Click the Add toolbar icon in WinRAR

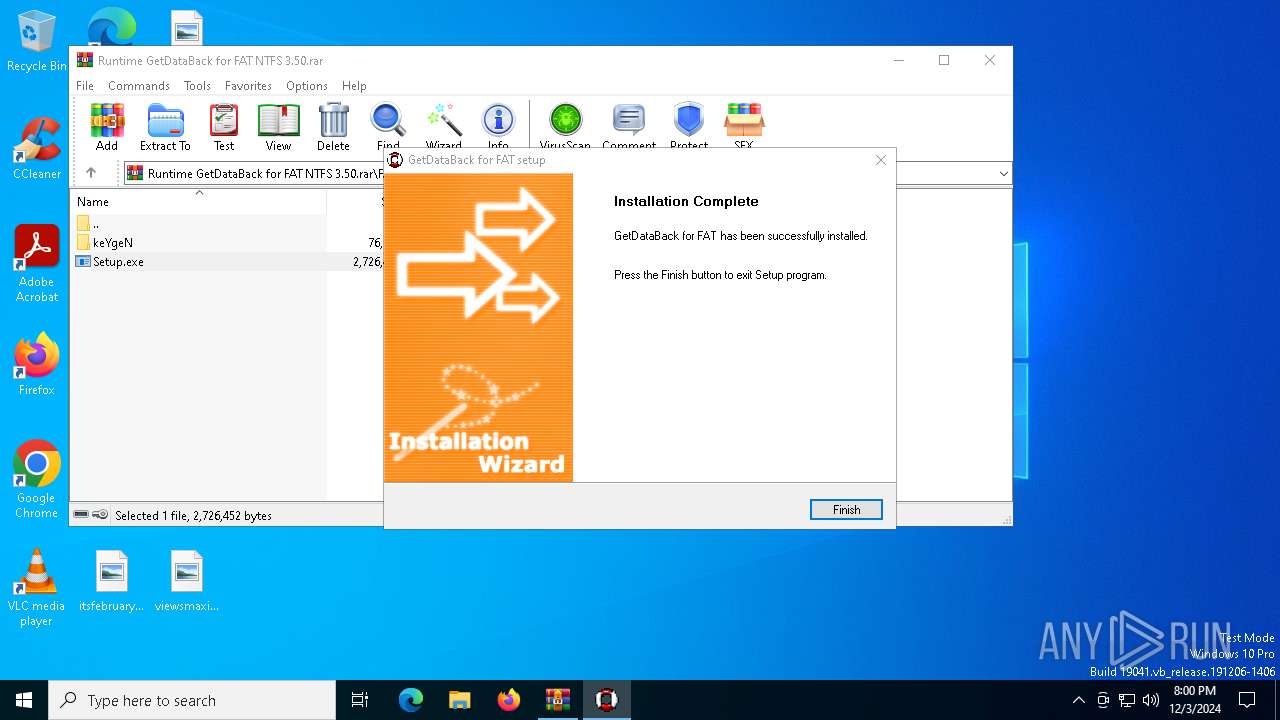(107, 127)
